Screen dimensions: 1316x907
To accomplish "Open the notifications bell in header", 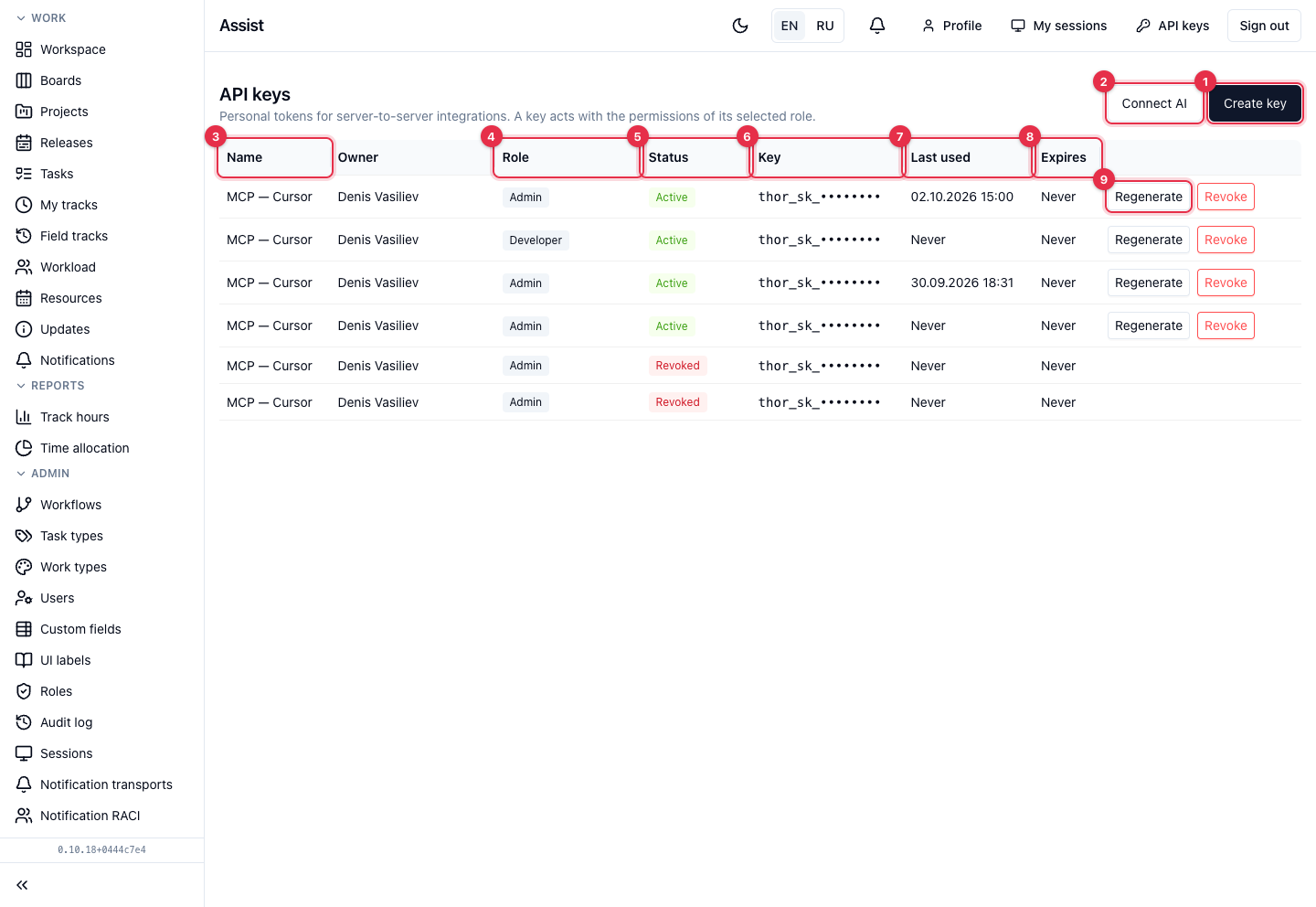I will click(x=877, y=26).
